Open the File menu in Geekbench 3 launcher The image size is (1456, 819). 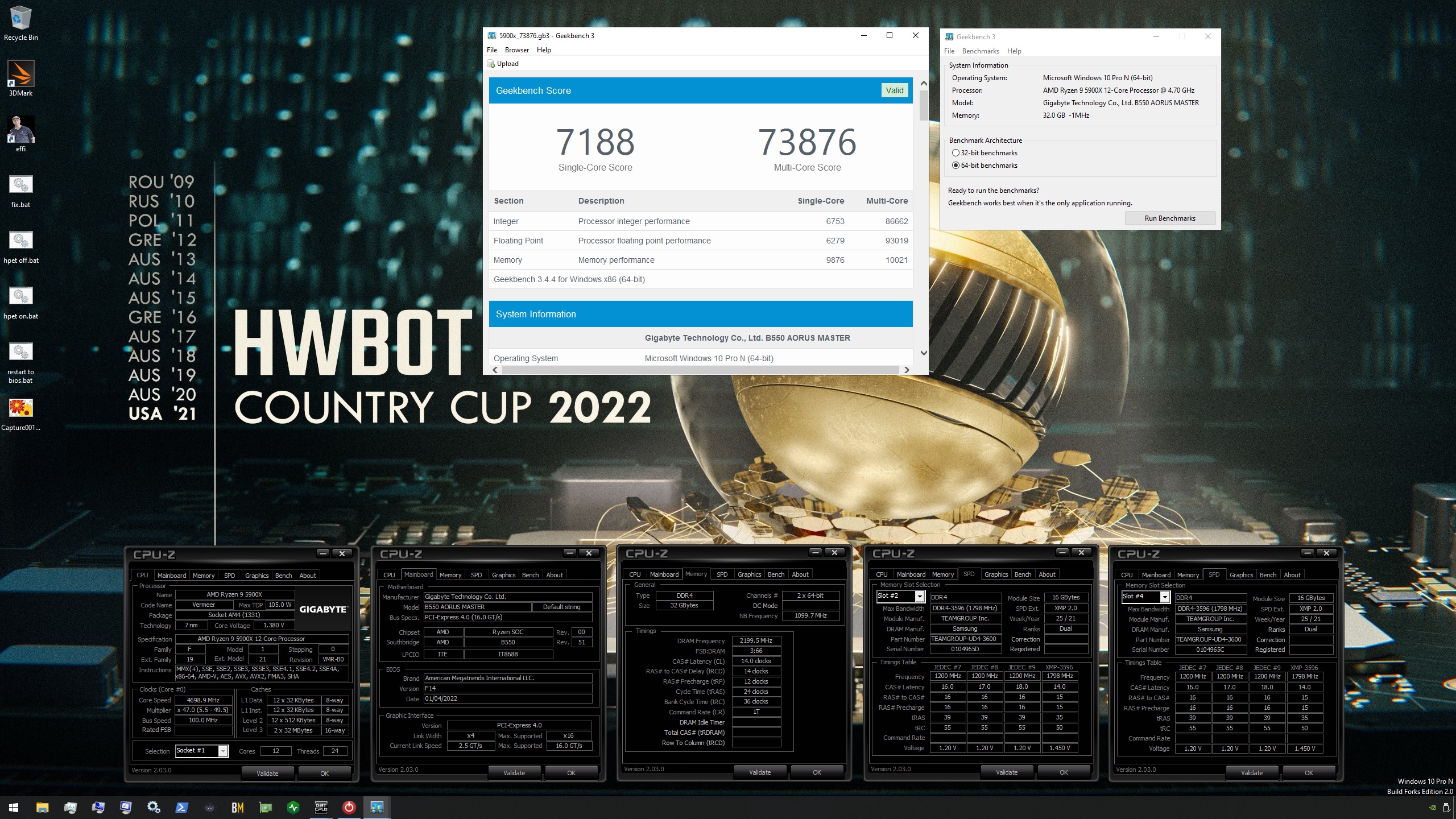tap(949, 51)
